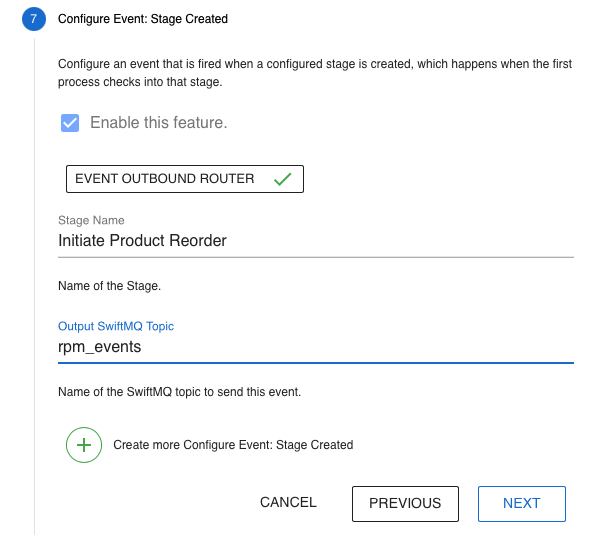
Task: Advance with the NEXT button
Action: pyautogui.click(x=522, y=503)
